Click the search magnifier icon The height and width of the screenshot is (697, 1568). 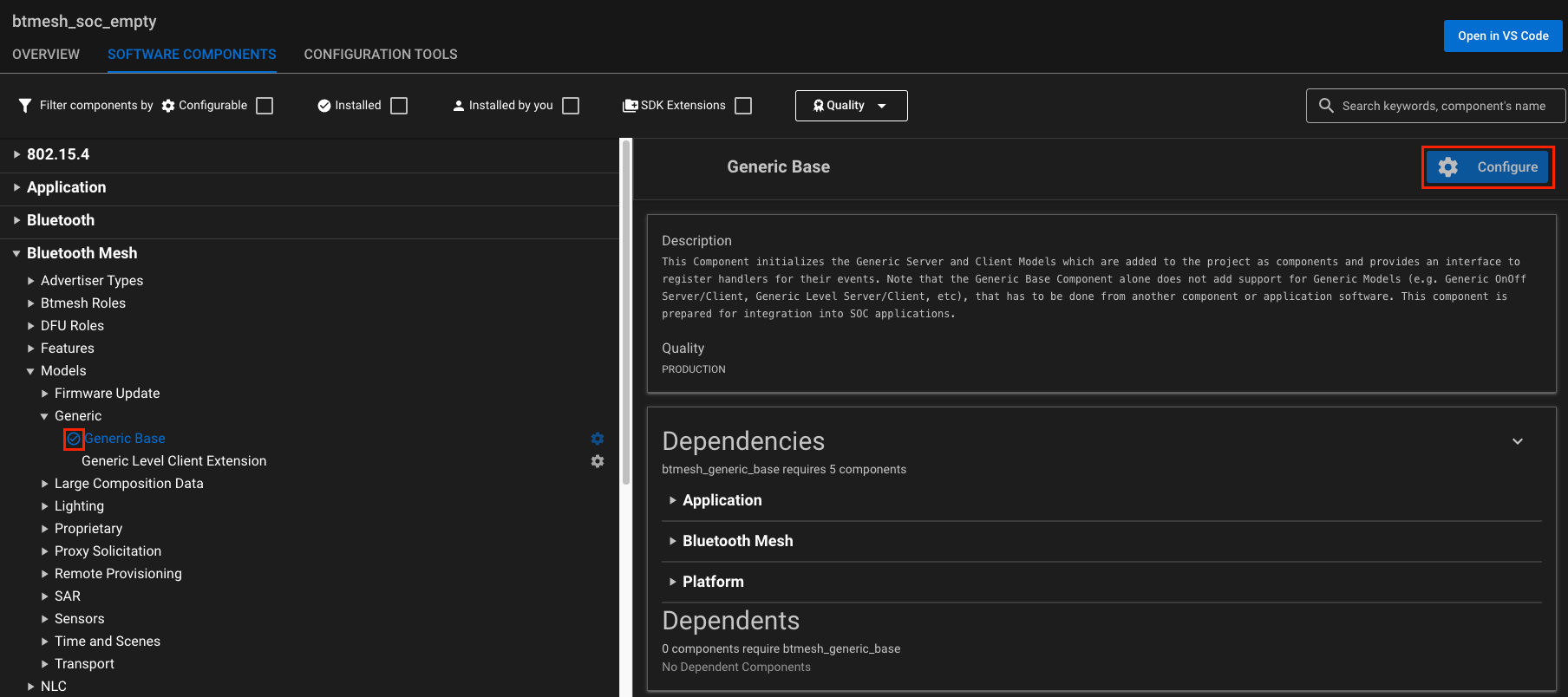[x=1326, y=106]
